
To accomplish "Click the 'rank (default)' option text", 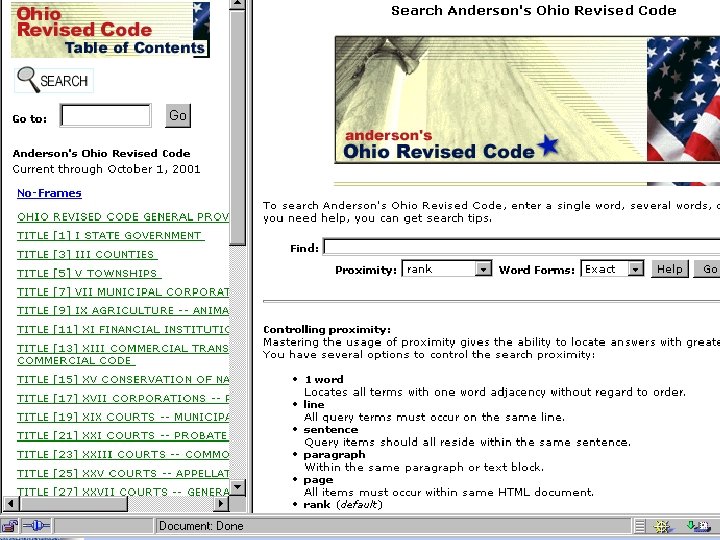I will pyautogui.click(x=343, y=505).
